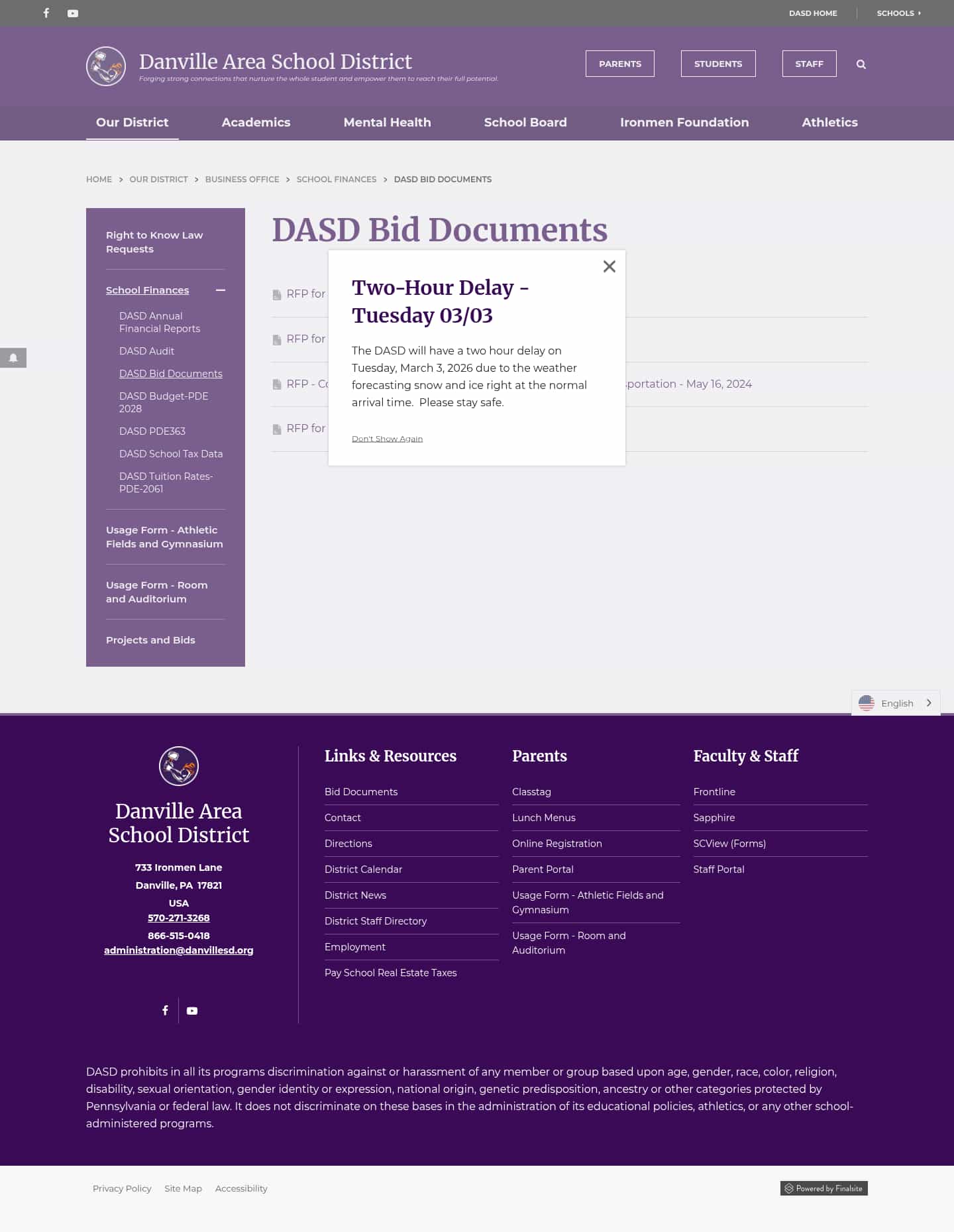
Task: Open Online Registration link
Action: (x=557, y=844)
